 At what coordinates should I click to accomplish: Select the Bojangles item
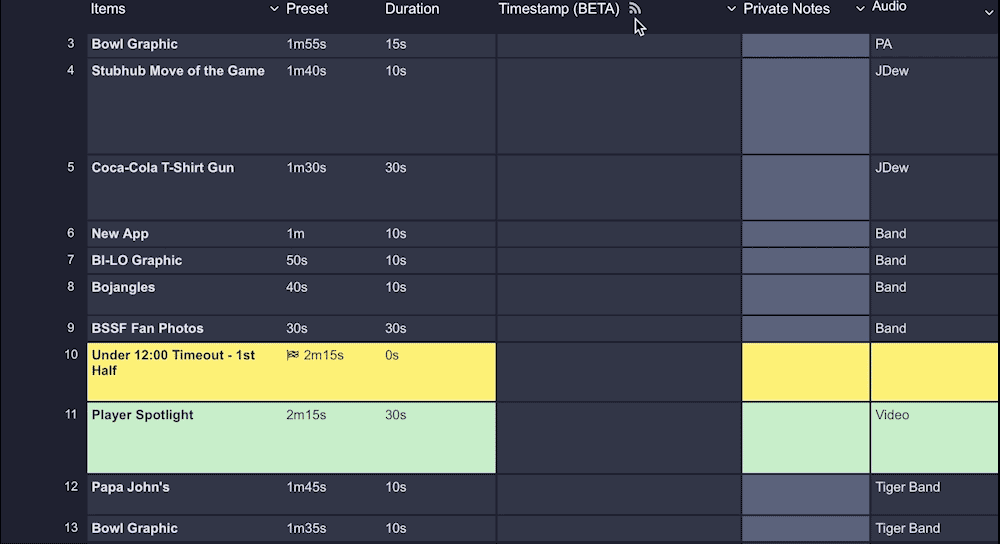point(123,287)
